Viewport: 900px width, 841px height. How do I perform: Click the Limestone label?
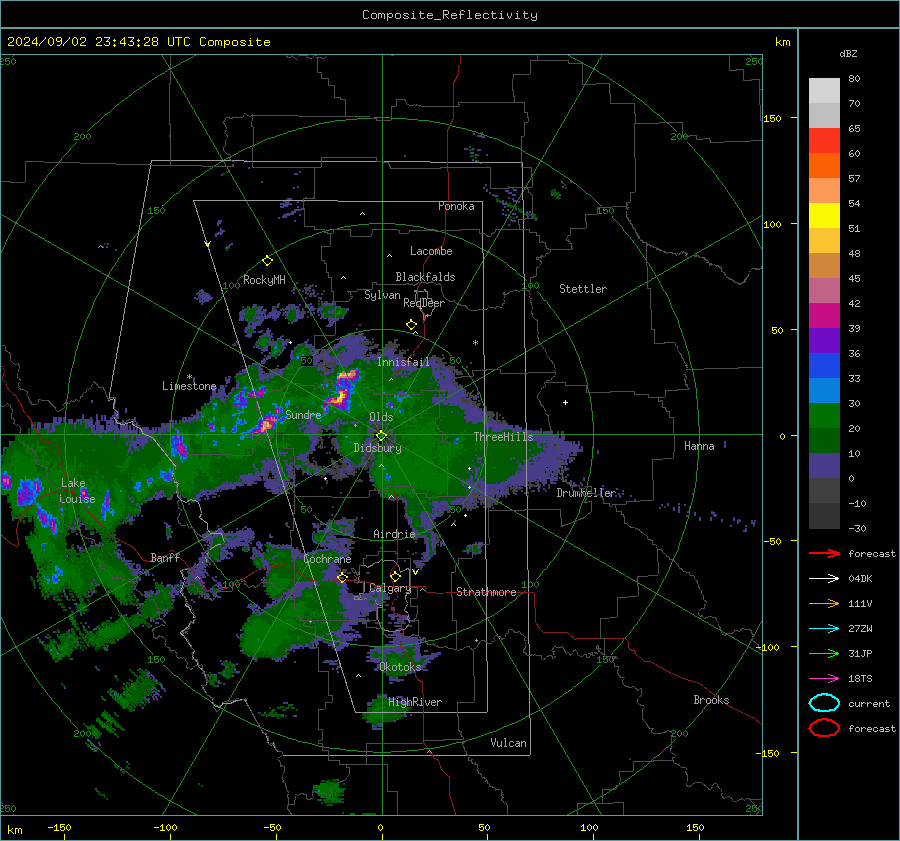189,386
